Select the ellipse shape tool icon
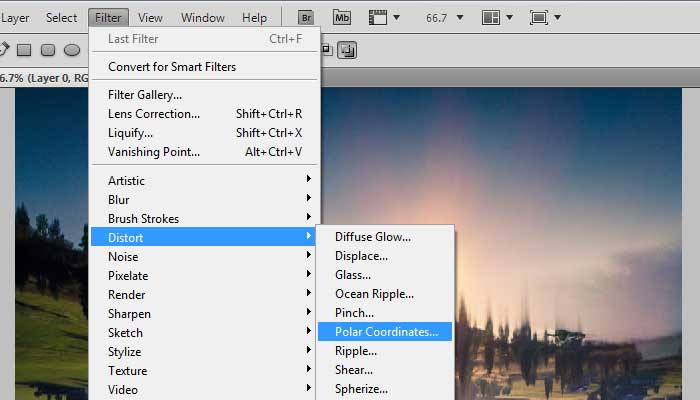This screenshot has height=400, width=700. click(x=72, y=50)
